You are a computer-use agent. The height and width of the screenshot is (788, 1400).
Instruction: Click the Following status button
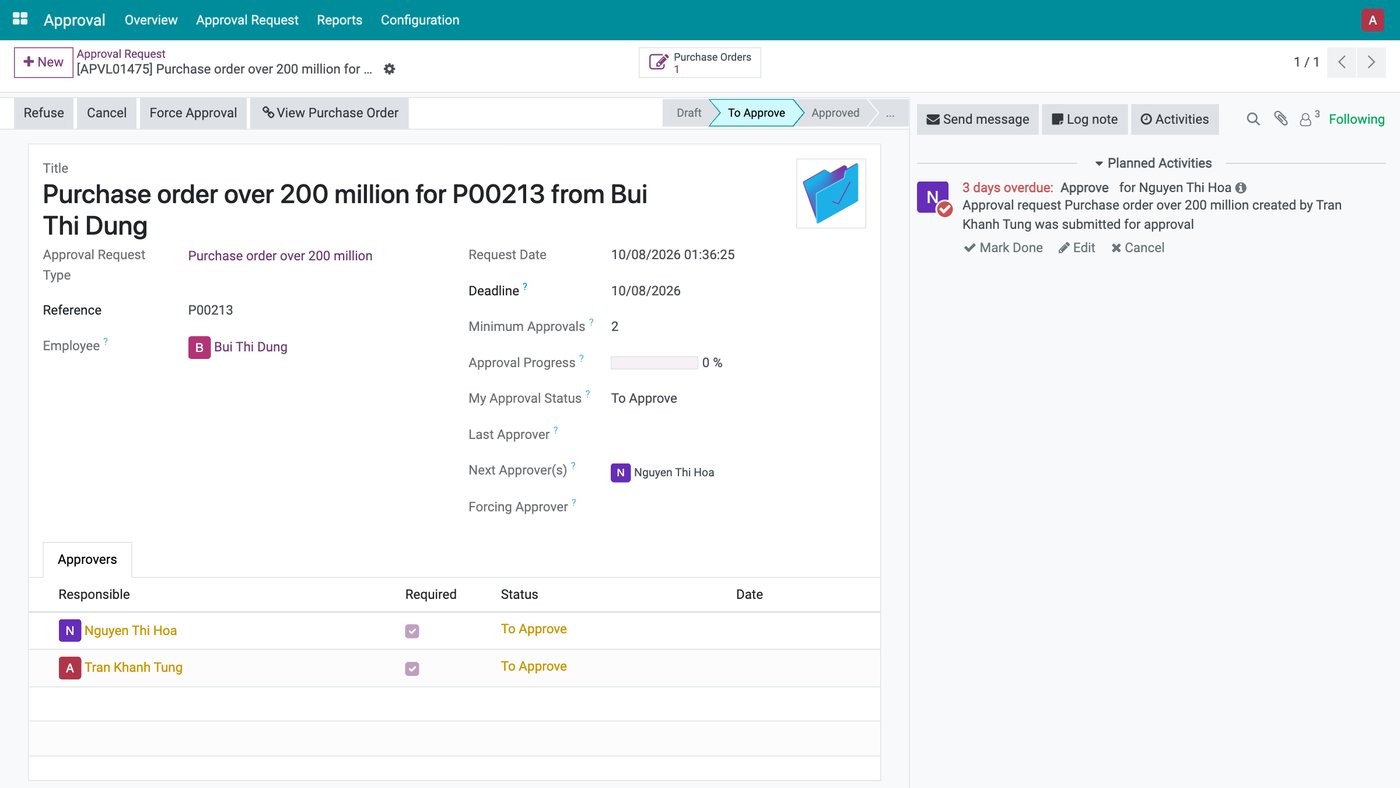pos(1357,119)
